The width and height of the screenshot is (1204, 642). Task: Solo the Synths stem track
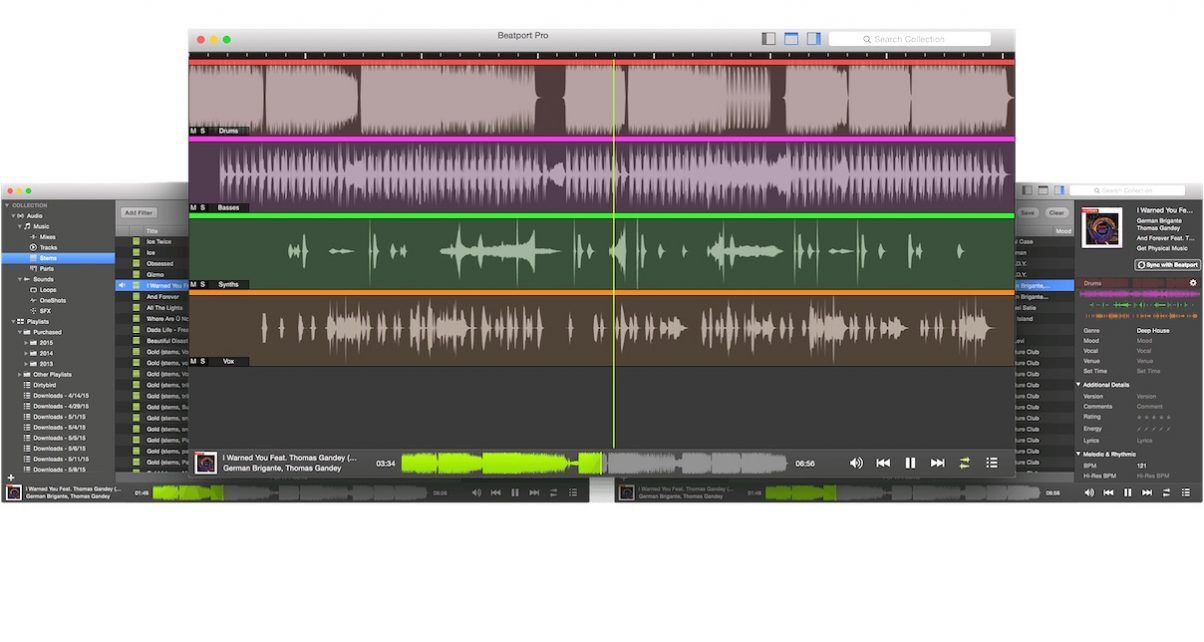(x=203, y=285)
